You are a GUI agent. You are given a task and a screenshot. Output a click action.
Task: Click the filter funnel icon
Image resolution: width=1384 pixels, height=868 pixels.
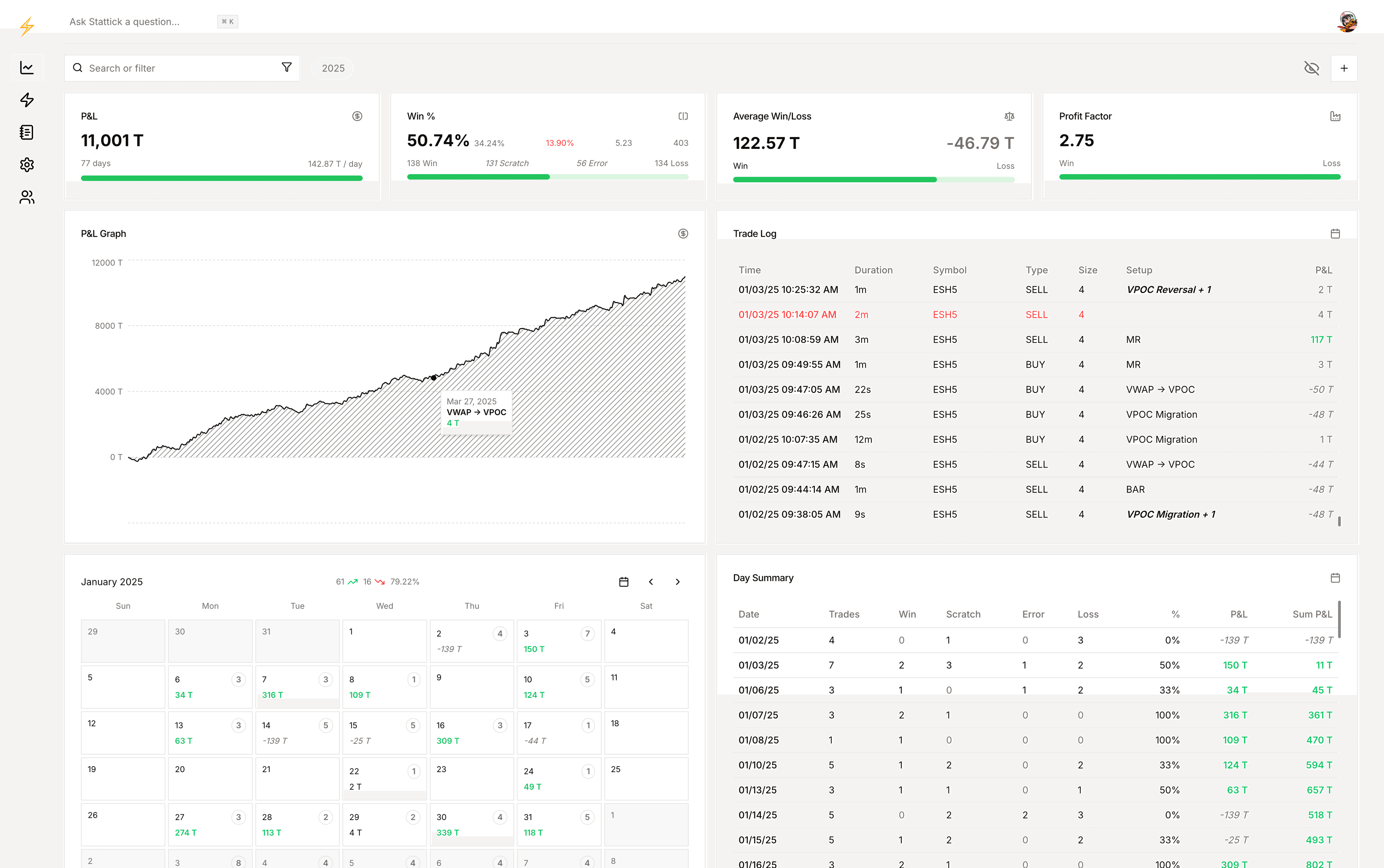(287, 68)
